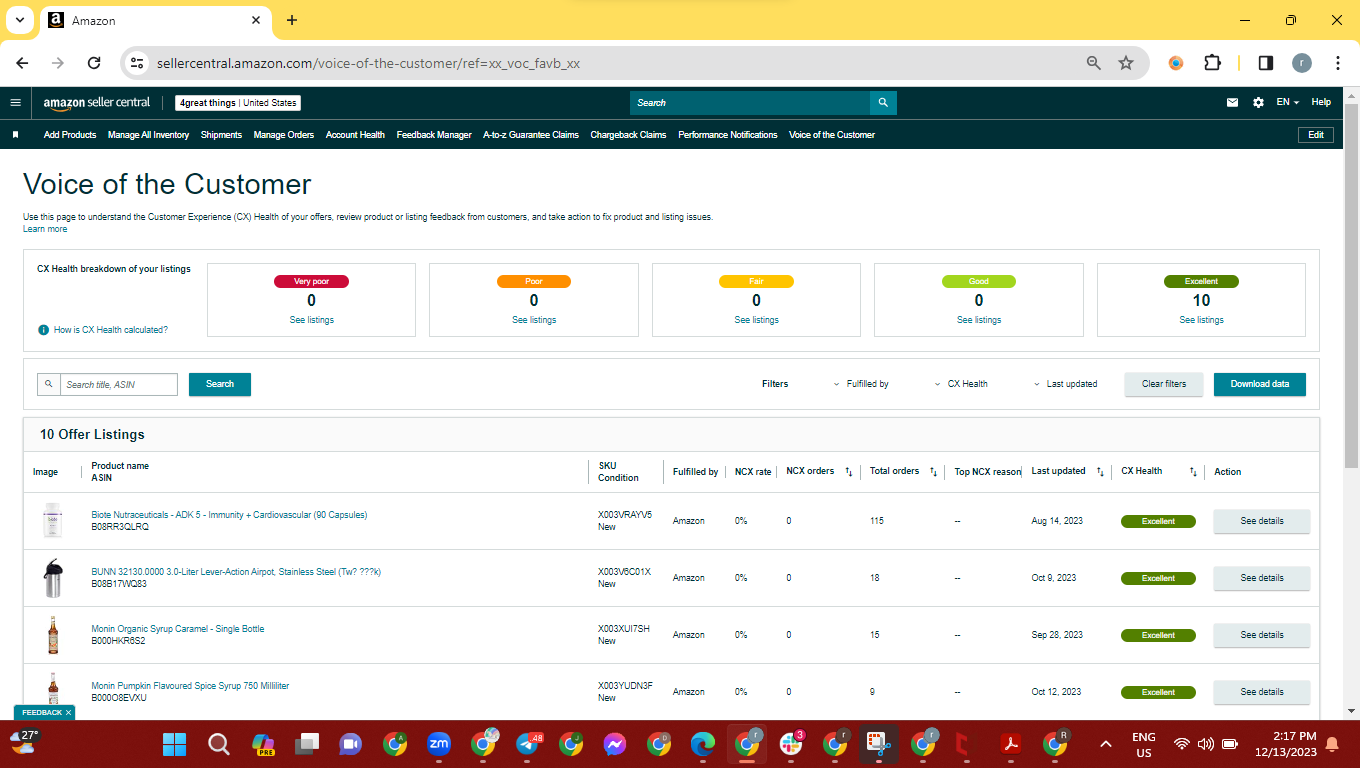Screen dimensions: 1360x768
Task: Open the Seller Central messages mail icon
Action: coord(1233,102)
